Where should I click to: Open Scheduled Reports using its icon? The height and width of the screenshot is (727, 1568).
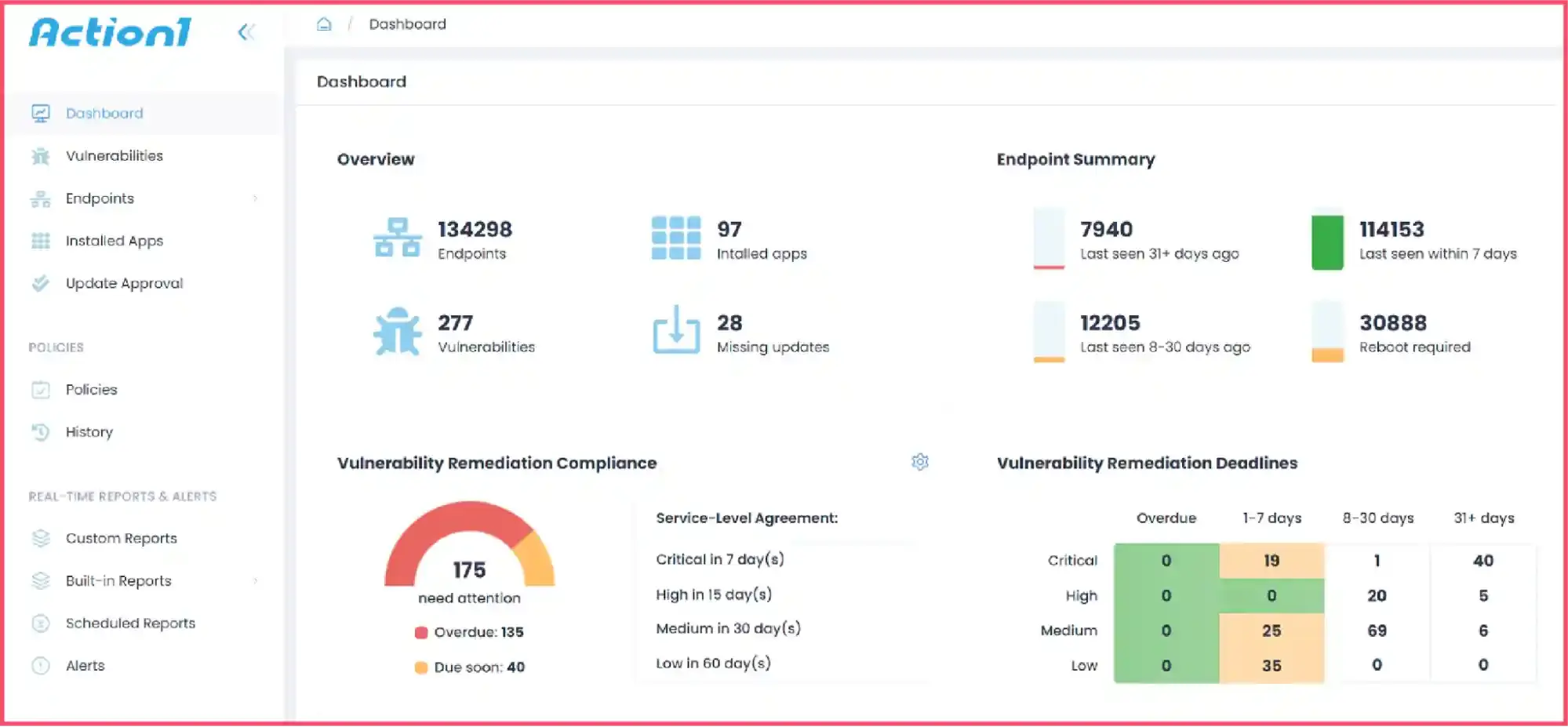pyautogui.click(x=41, y=623)
